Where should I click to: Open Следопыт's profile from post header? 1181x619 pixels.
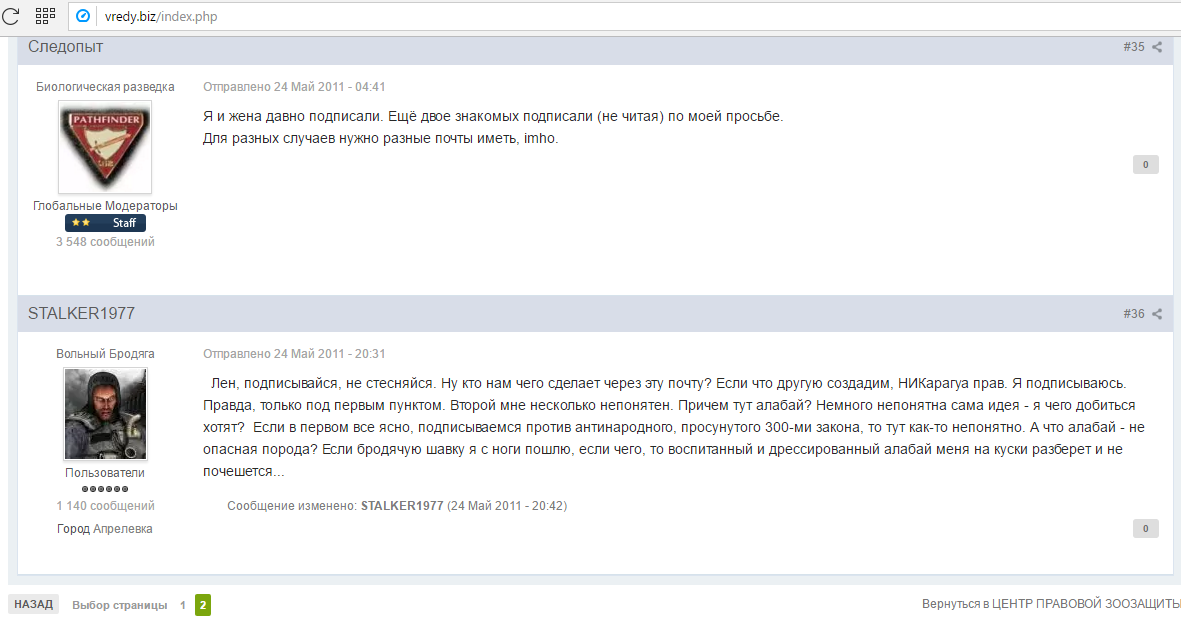coord(66,47)
